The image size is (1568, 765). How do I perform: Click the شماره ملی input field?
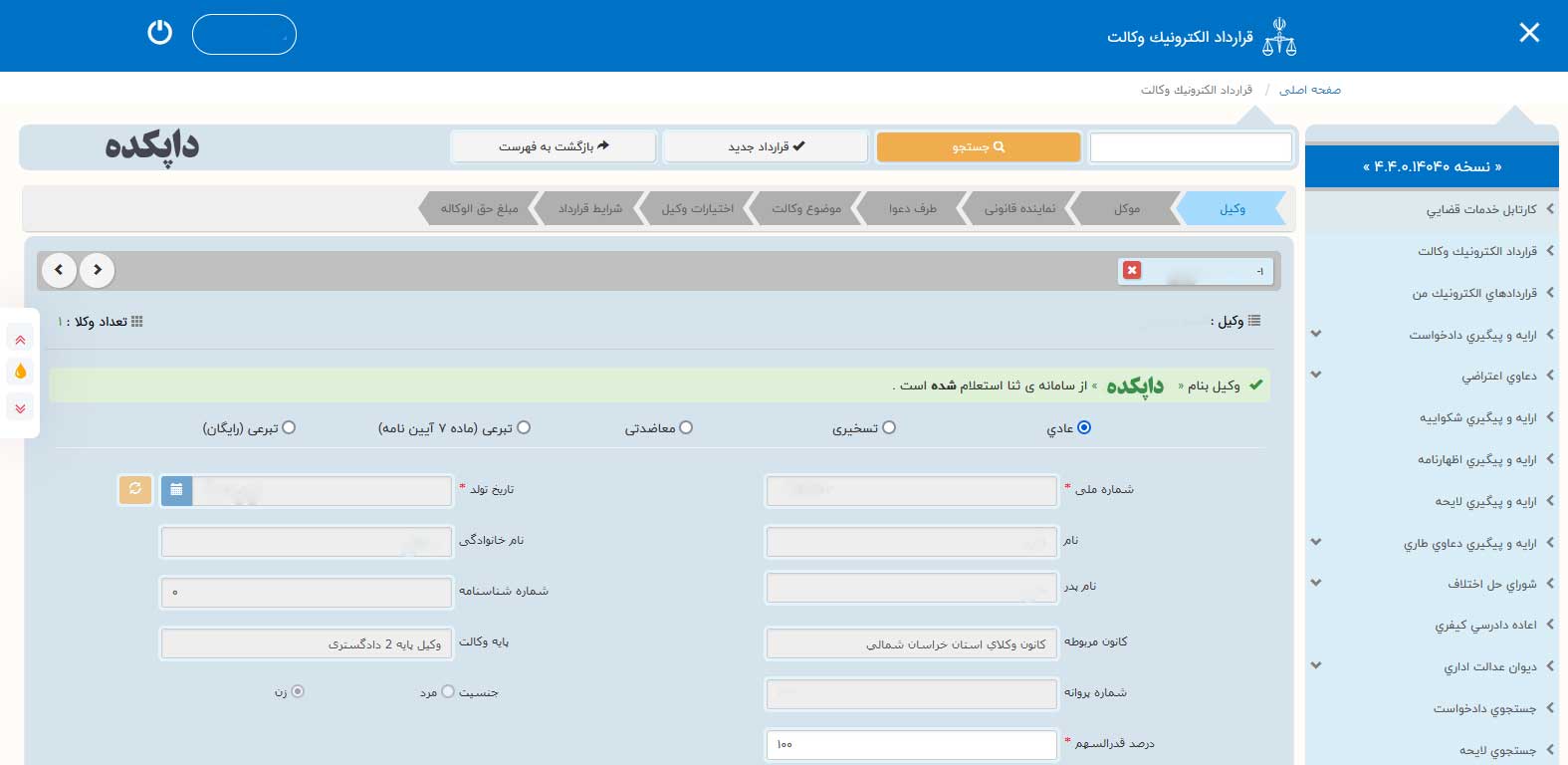coord(911,490)
